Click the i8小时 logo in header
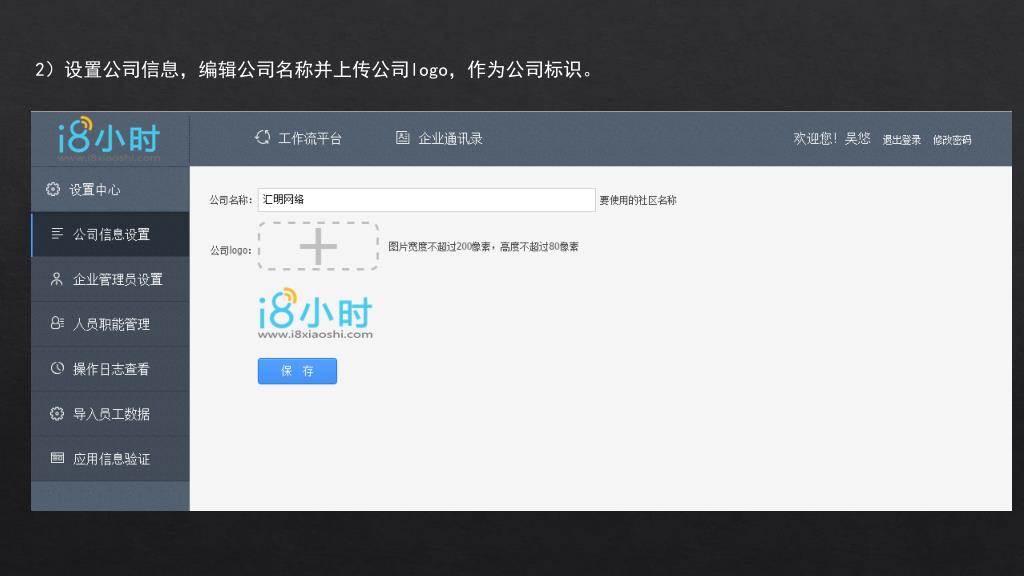This screenshot has height=576, width=1024. (x=108, y=138)
